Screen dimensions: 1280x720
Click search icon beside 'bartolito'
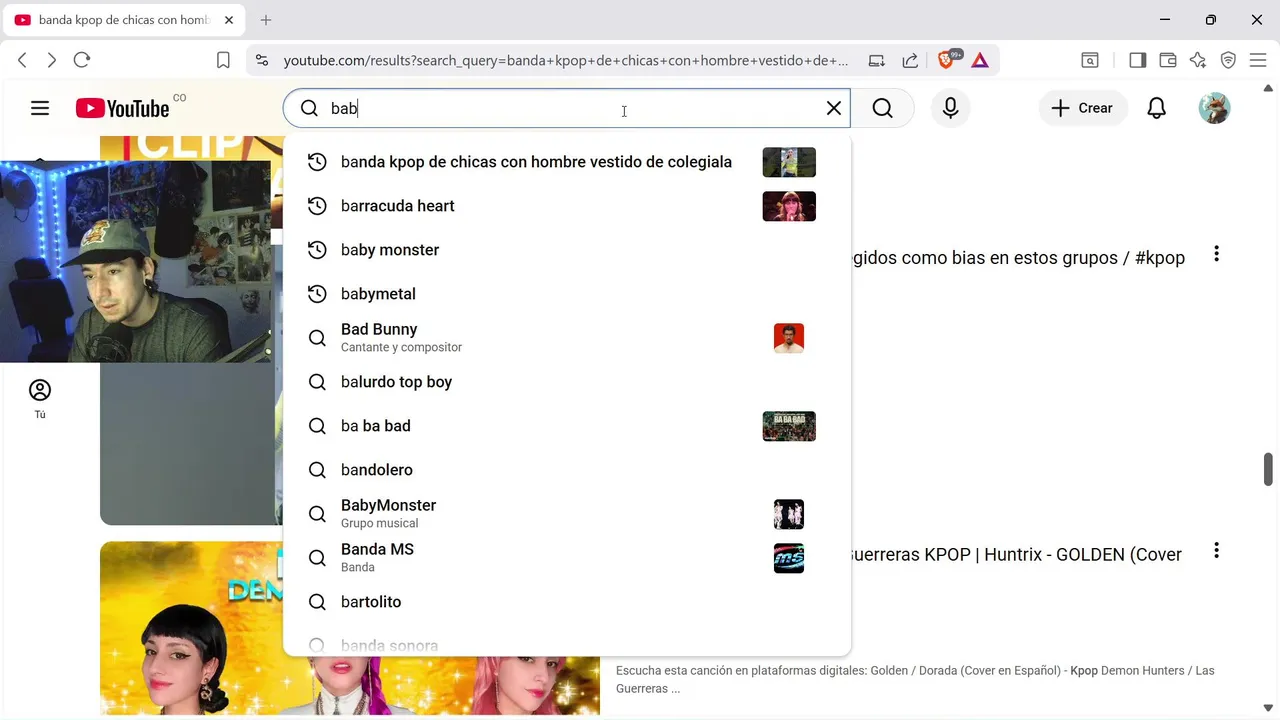pyautogui.click(x=317, y=602)
